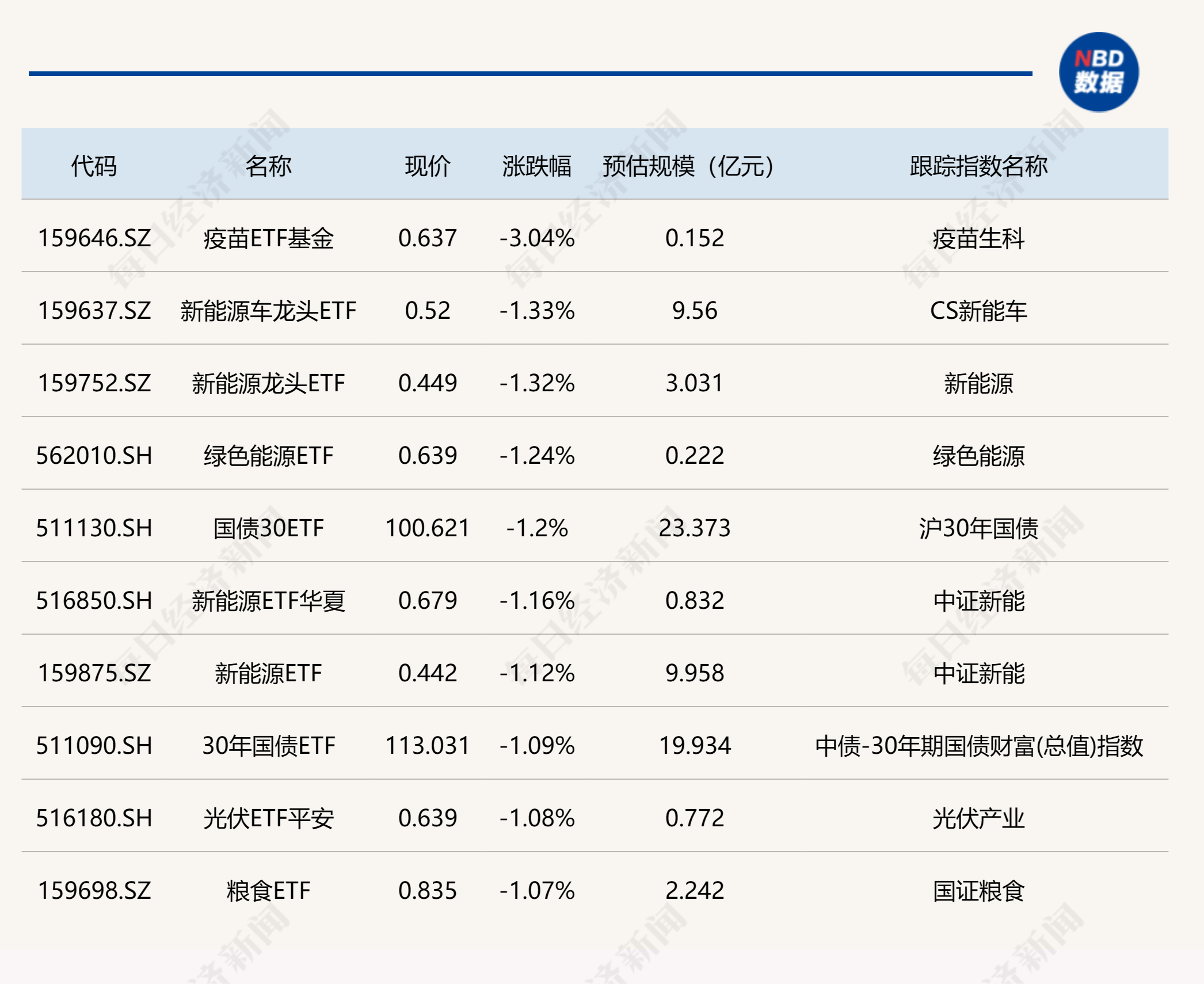
Task: Click the NBD数据 logo icon
Action: (1099, 72)
